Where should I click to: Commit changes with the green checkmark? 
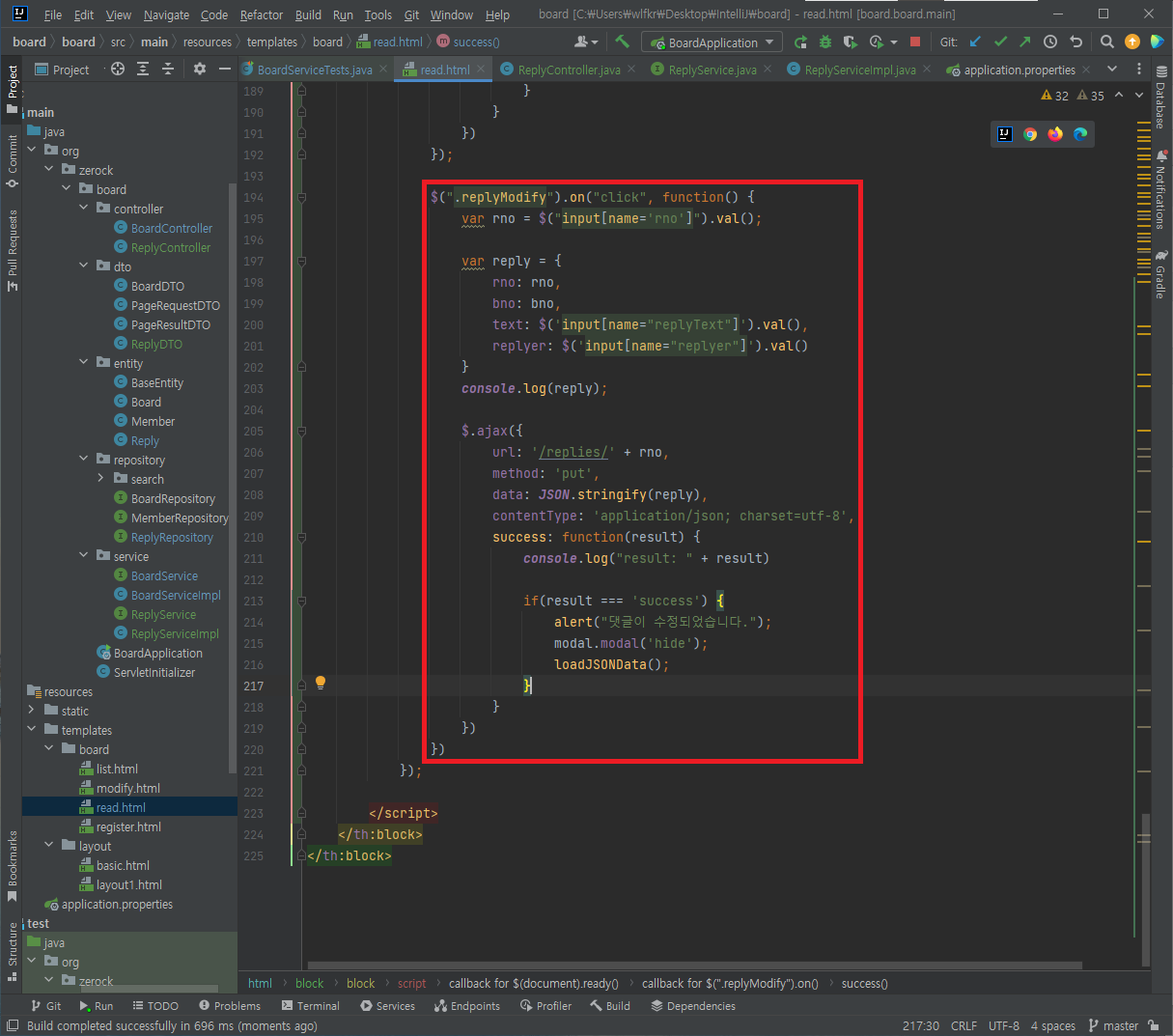click(1000, 42)
